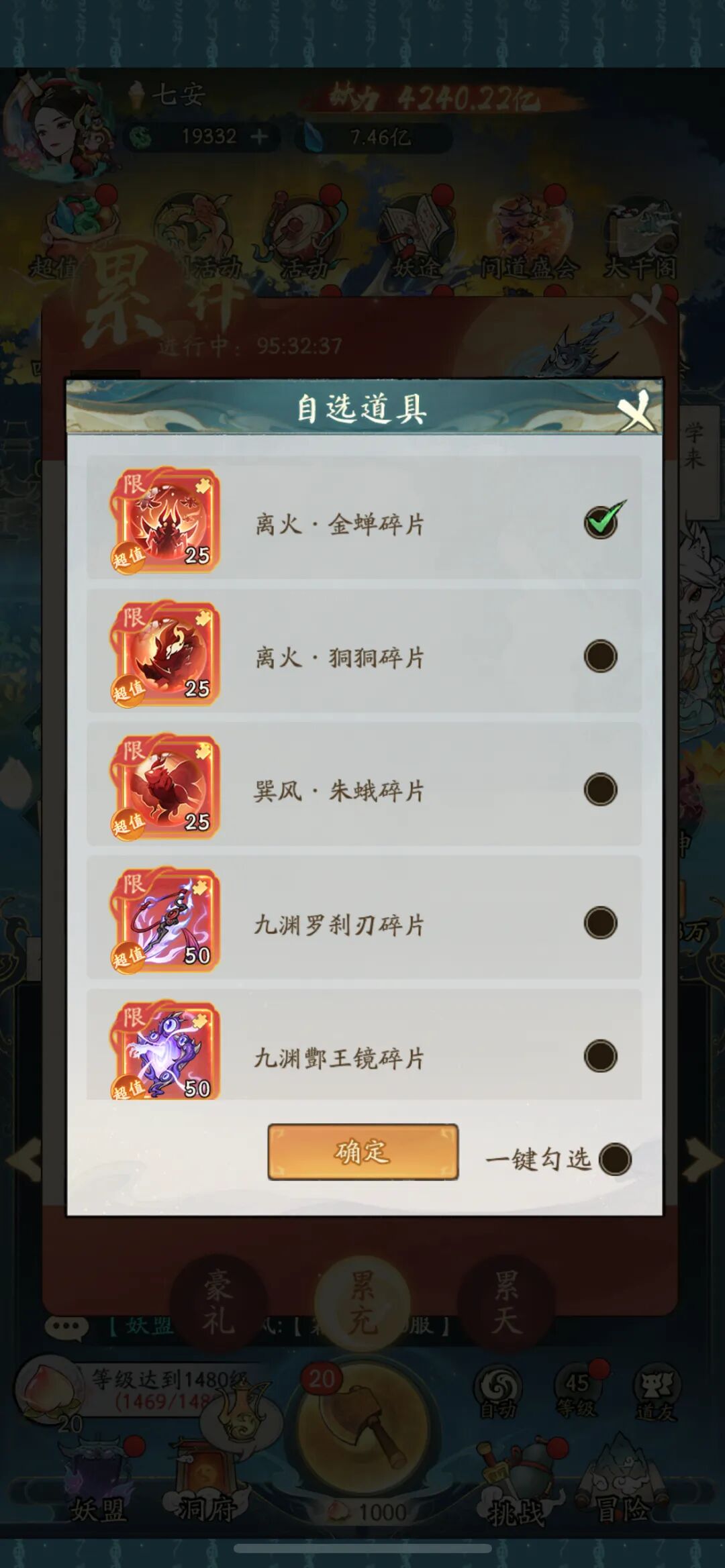The height and width of the screenshot is (1568, 725).
Task: Confirm selection with the 确定 button
Action: tap(362, 1152)
